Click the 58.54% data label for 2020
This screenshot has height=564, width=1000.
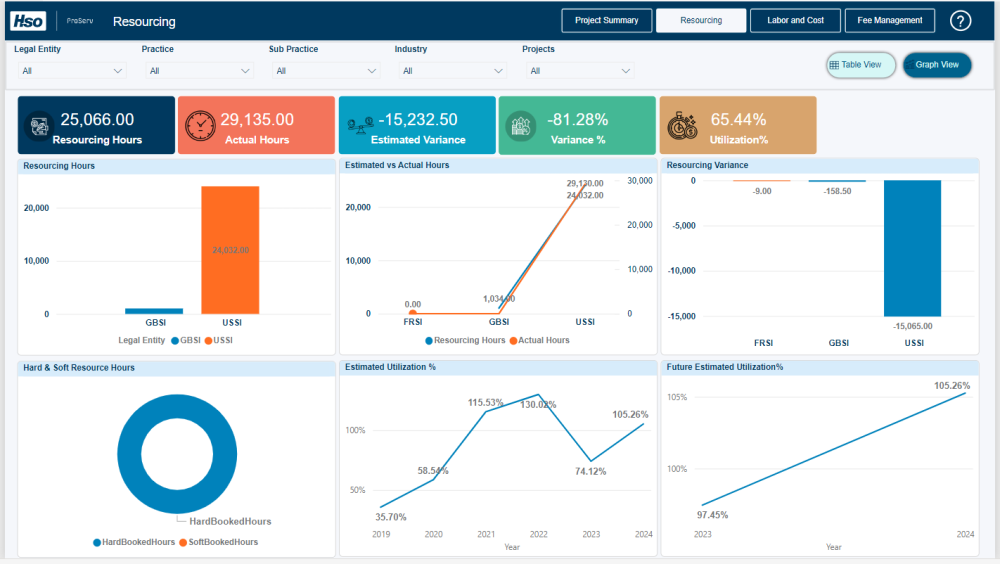click(x=433, y=471)
